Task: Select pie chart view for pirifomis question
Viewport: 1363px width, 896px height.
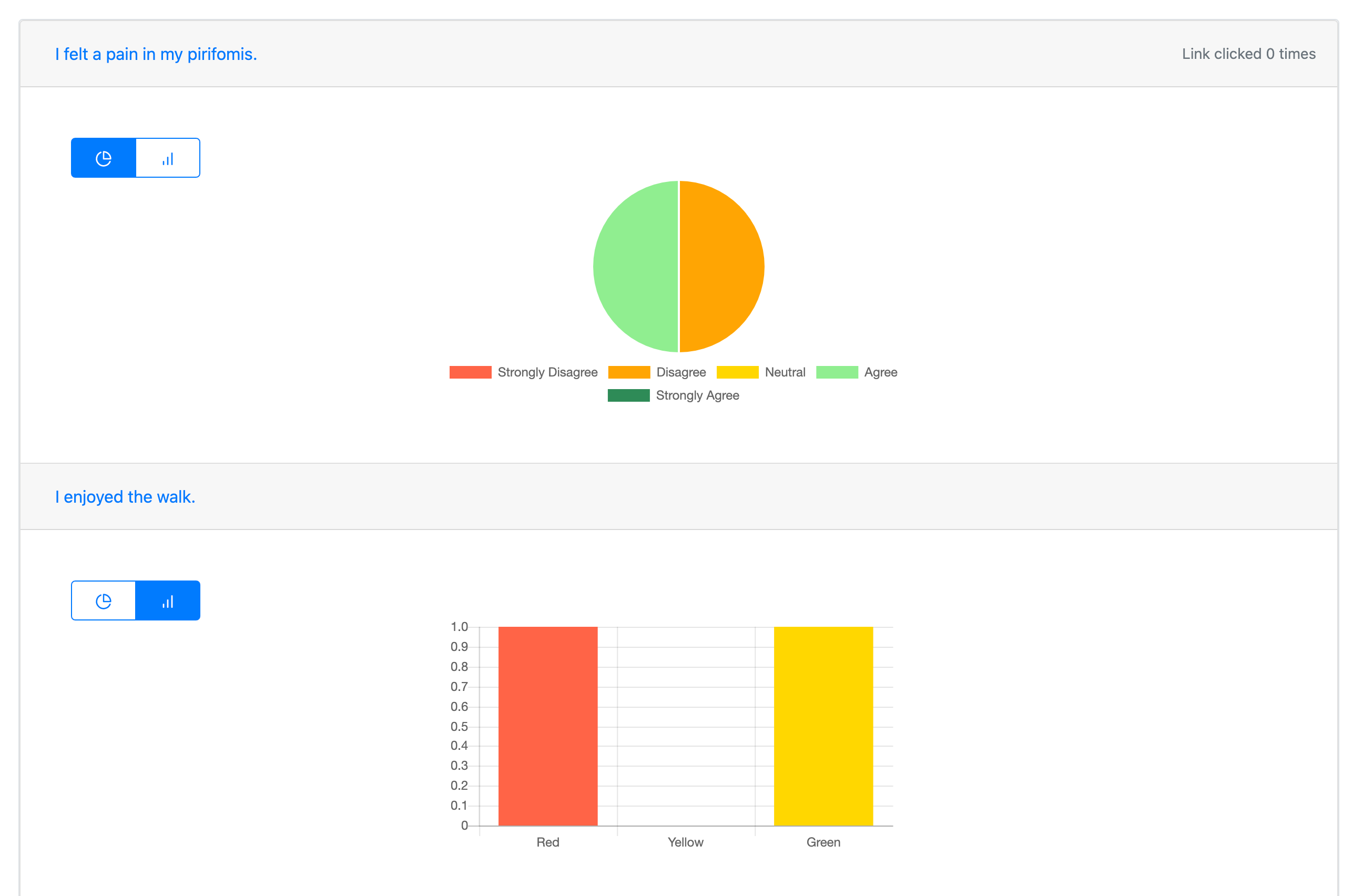Action: click(x=104, y=158)
